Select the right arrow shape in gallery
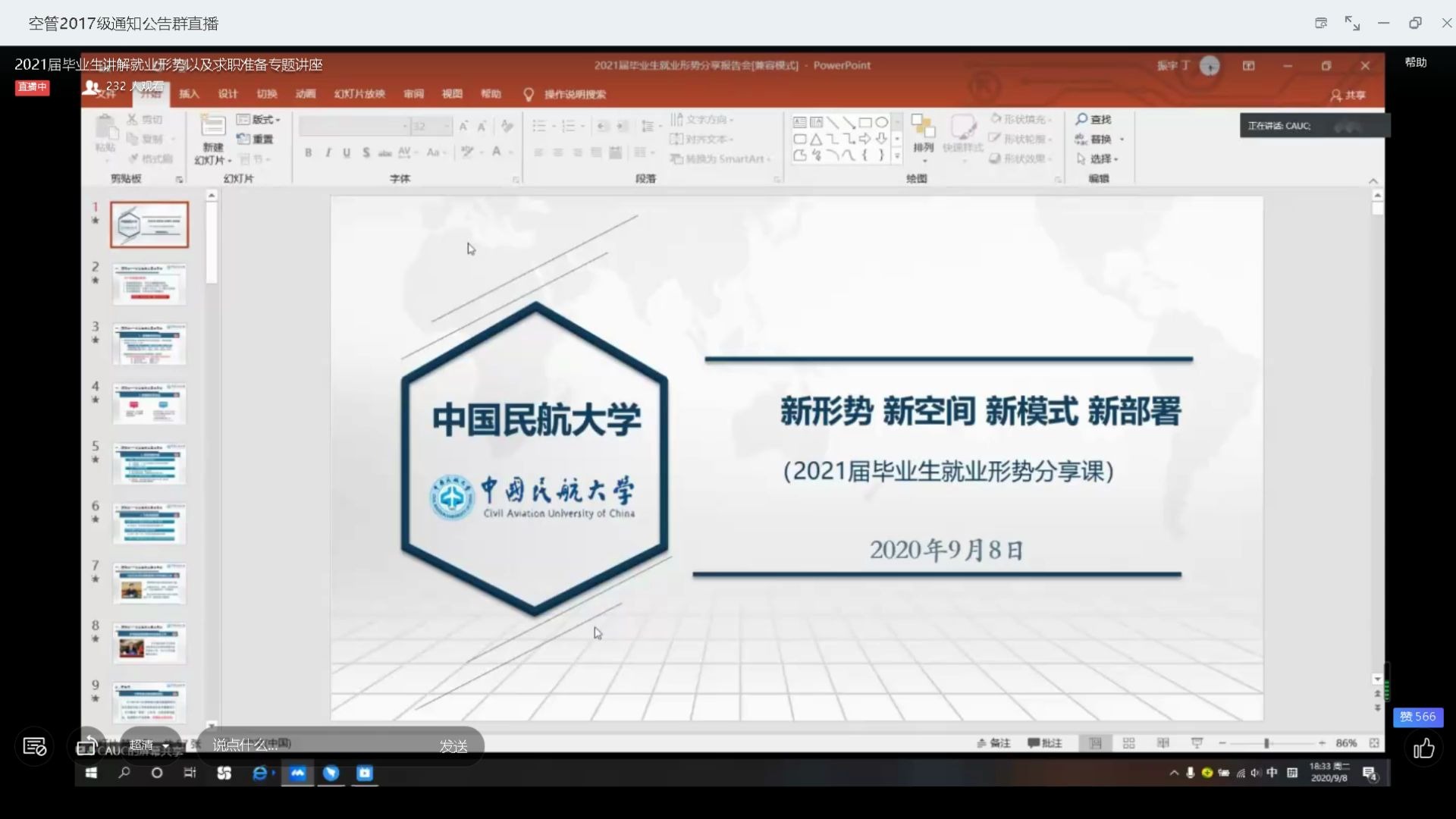Screen dimensions: 1456x819 pos(864,139)
